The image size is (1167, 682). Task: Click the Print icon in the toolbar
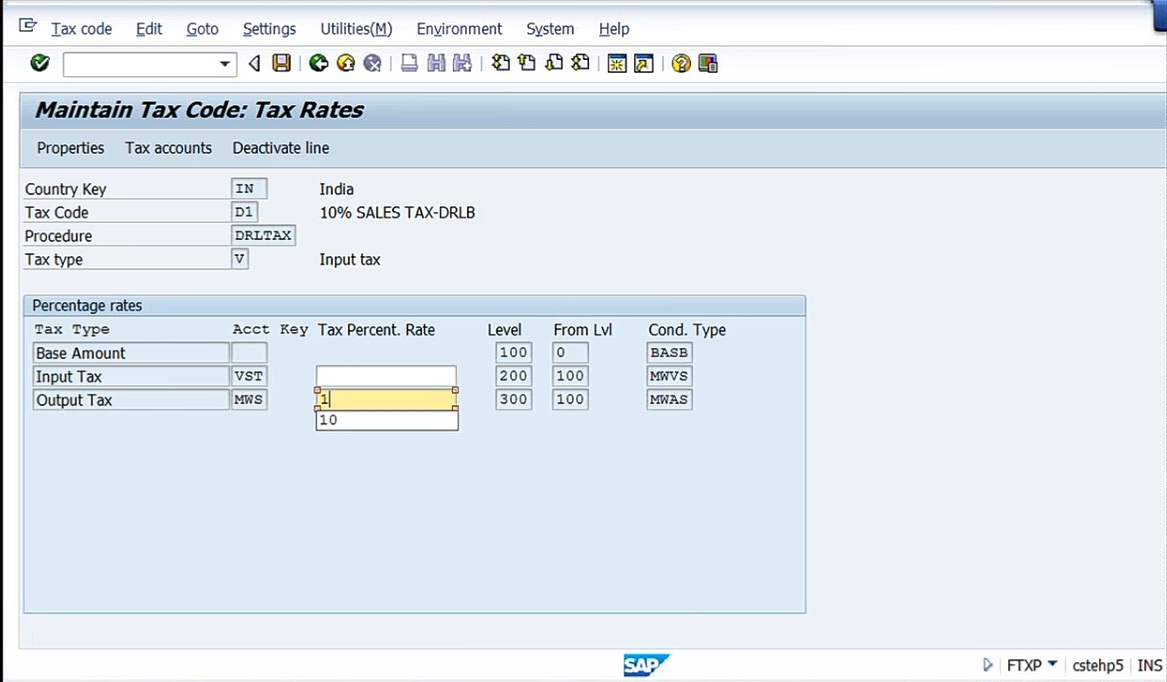coord(409,63)
